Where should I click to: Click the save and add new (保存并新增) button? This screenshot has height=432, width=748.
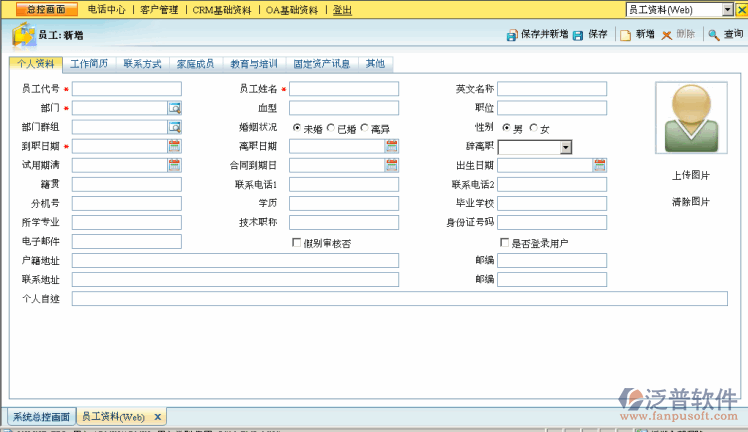point(544,34)
